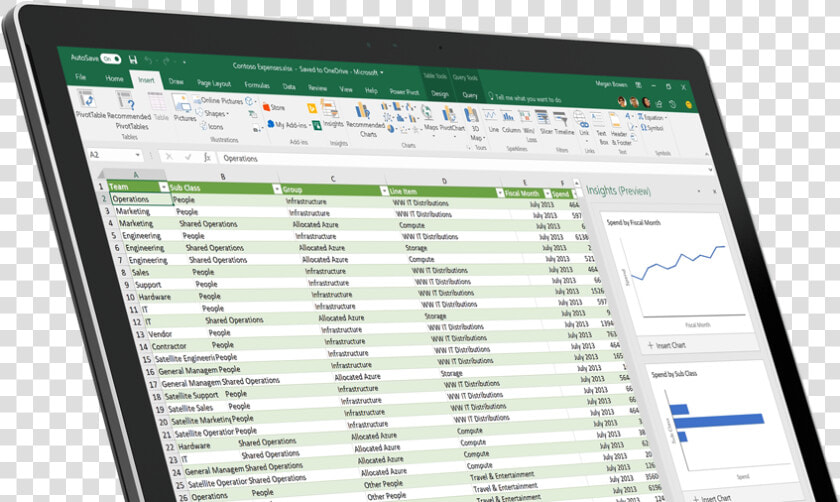Open the Review ribbon tab
The width and height of the screenshot is (840, 502).
click(x=317, y=87)
